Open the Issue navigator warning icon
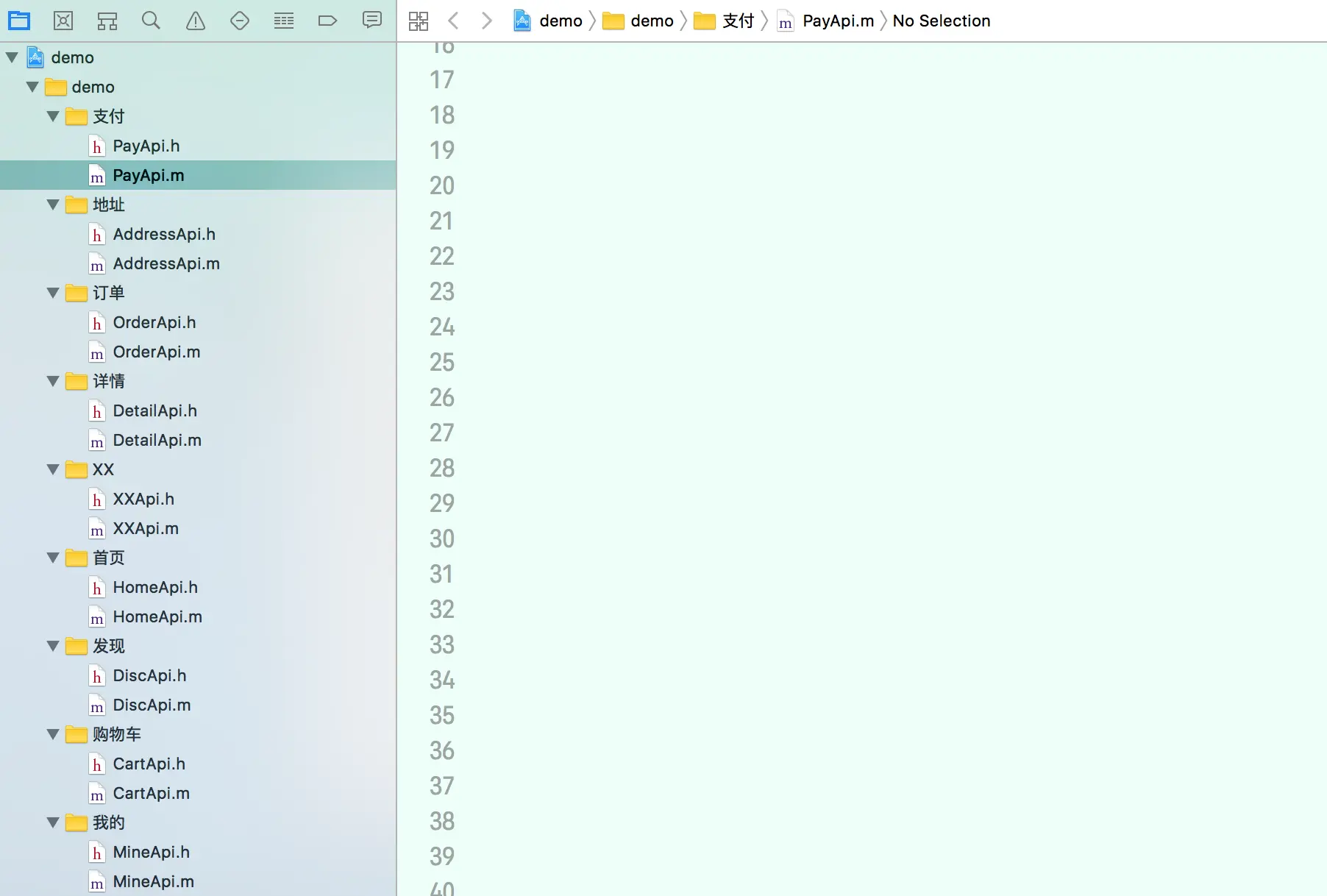The image size is (1327, 896). [196, 21]
